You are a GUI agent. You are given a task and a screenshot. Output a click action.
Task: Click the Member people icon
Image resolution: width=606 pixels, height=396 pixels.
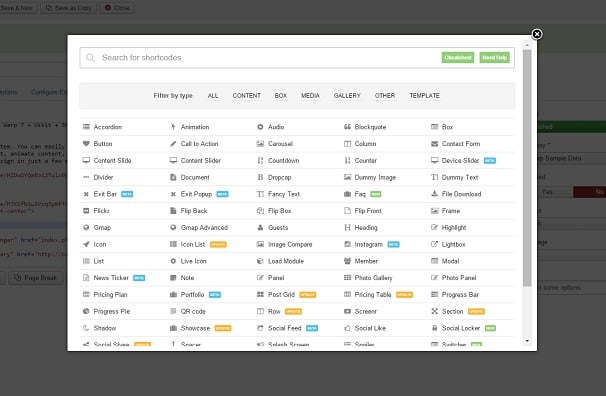click(347, 261)
